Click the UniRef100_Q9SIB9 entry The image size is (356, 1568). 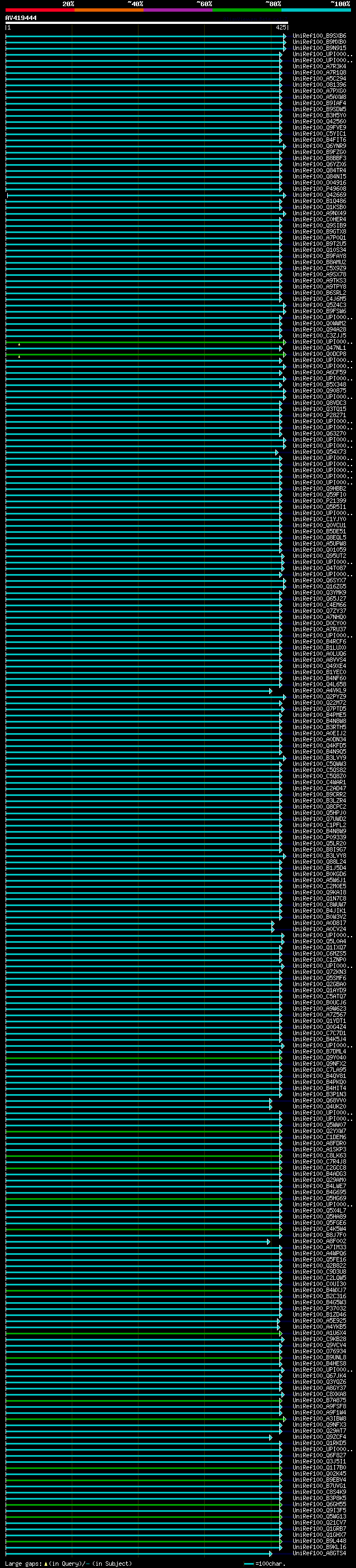(x=319, y=226)
